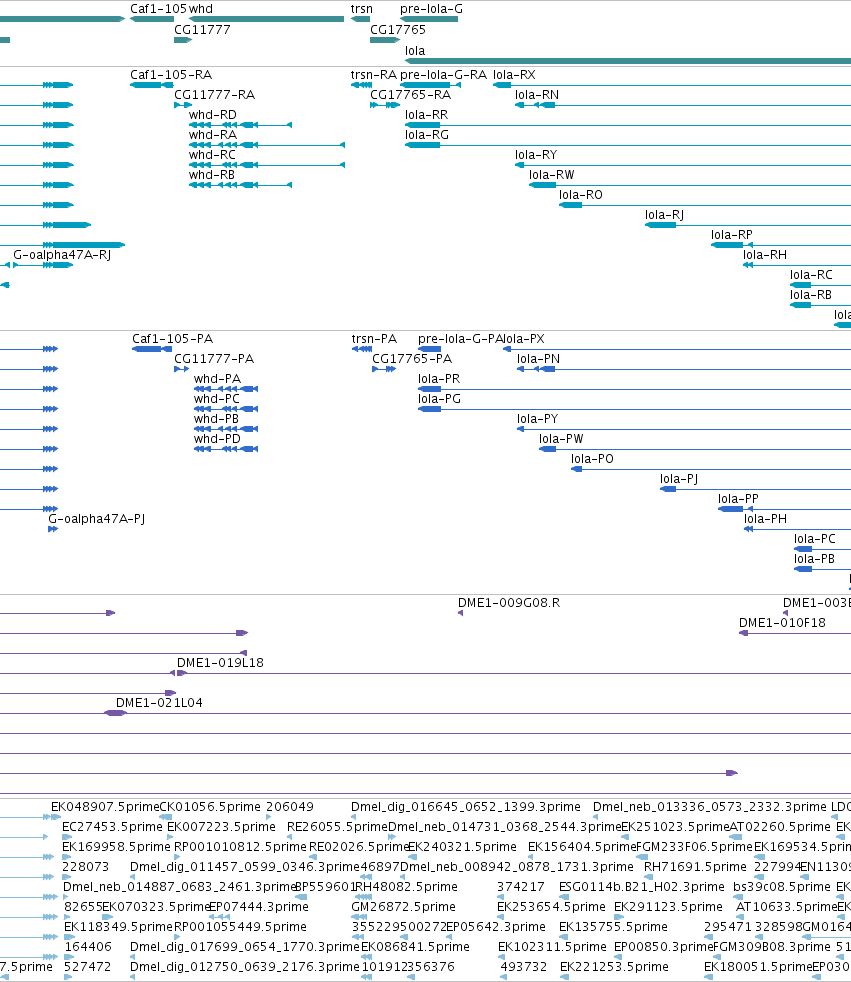
Task: Click the DME1-010F18 clone label
Action: click(782, 624)
